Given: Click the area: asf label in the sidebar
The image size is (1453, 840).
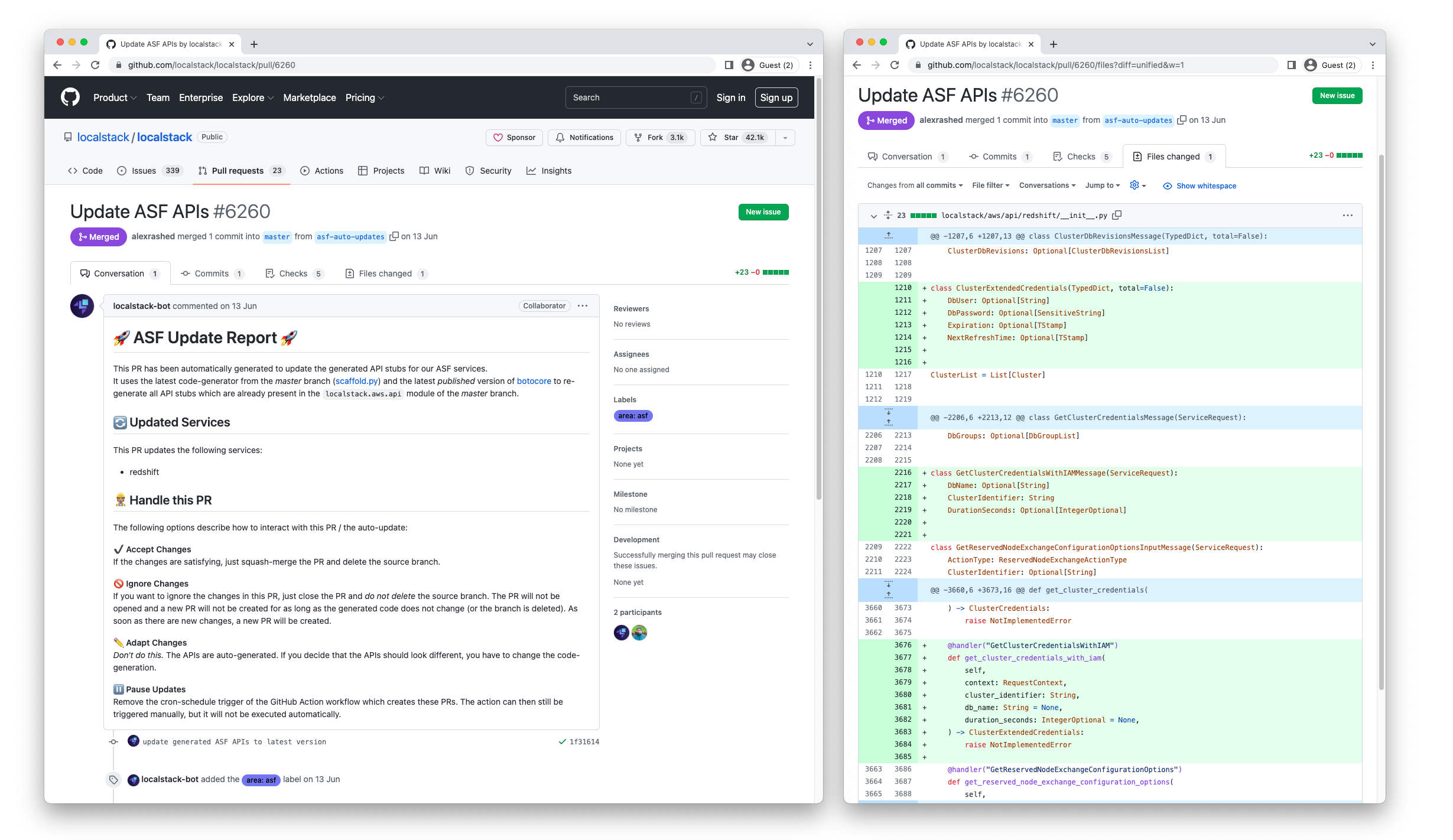Looking at the screenshot, I should [633, 416].
